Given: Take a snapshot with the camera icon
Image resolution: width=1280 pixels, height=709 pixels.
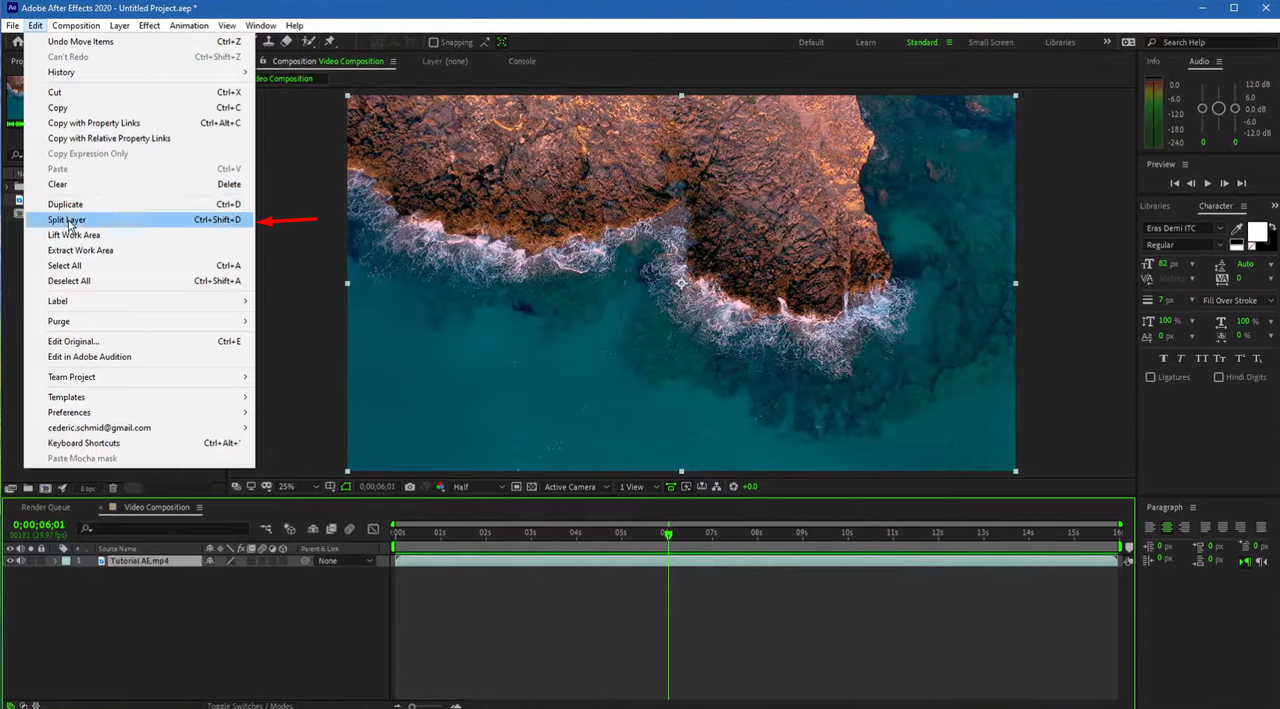Looking at the screenshot, I should 410,487.
